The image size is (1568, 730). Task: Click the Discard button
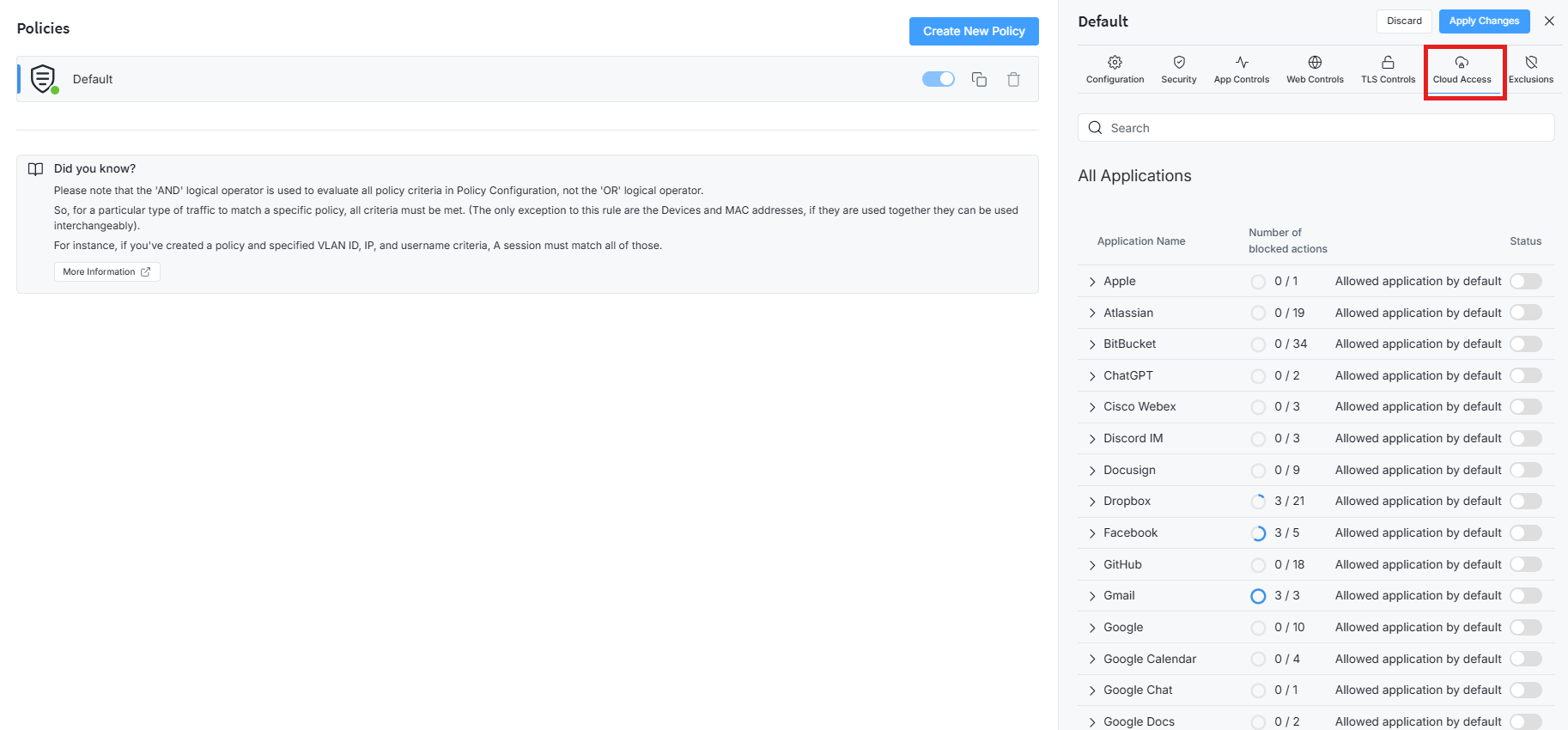[1404, 21]
